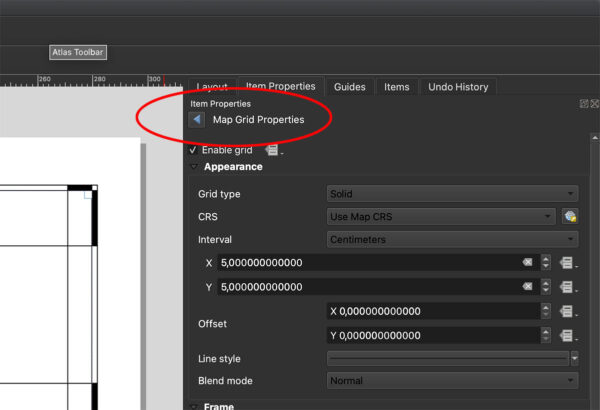Collapse the Appearance section

click(194, 167)
